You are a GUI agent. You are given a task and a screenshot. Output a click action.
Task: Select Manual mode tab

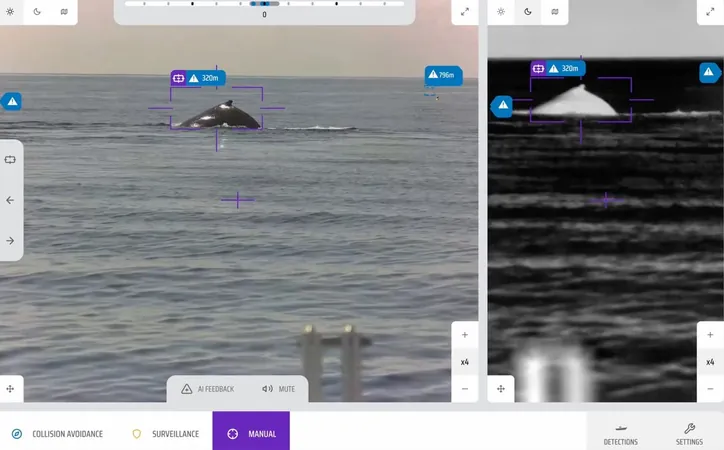click(251, 431)
